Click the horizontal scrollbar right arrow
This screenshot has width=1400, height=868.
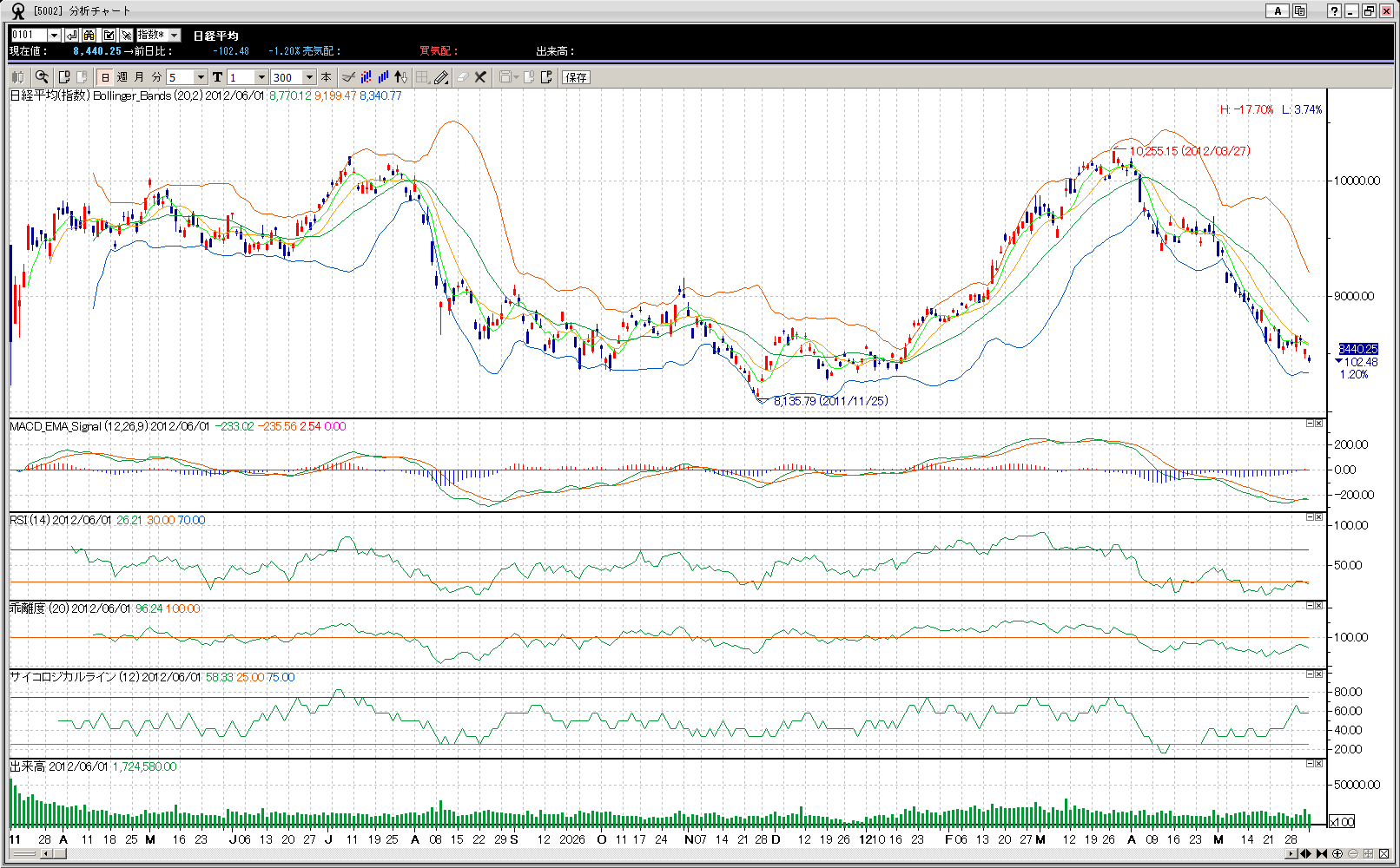[x=1291, y=854]
